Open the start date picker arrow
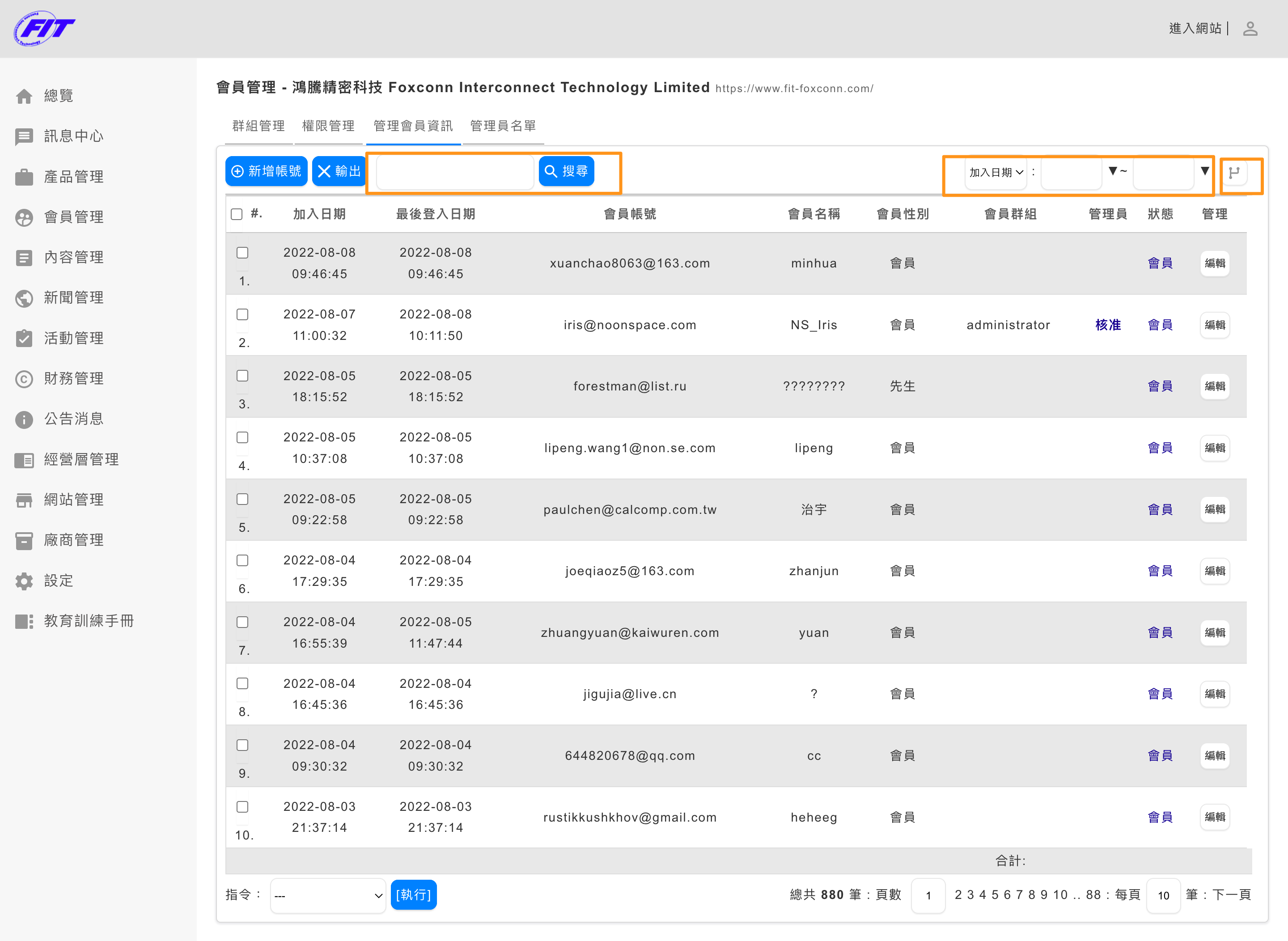Viewport: 1288px width, 941px height. click(x=1113, y=171)
